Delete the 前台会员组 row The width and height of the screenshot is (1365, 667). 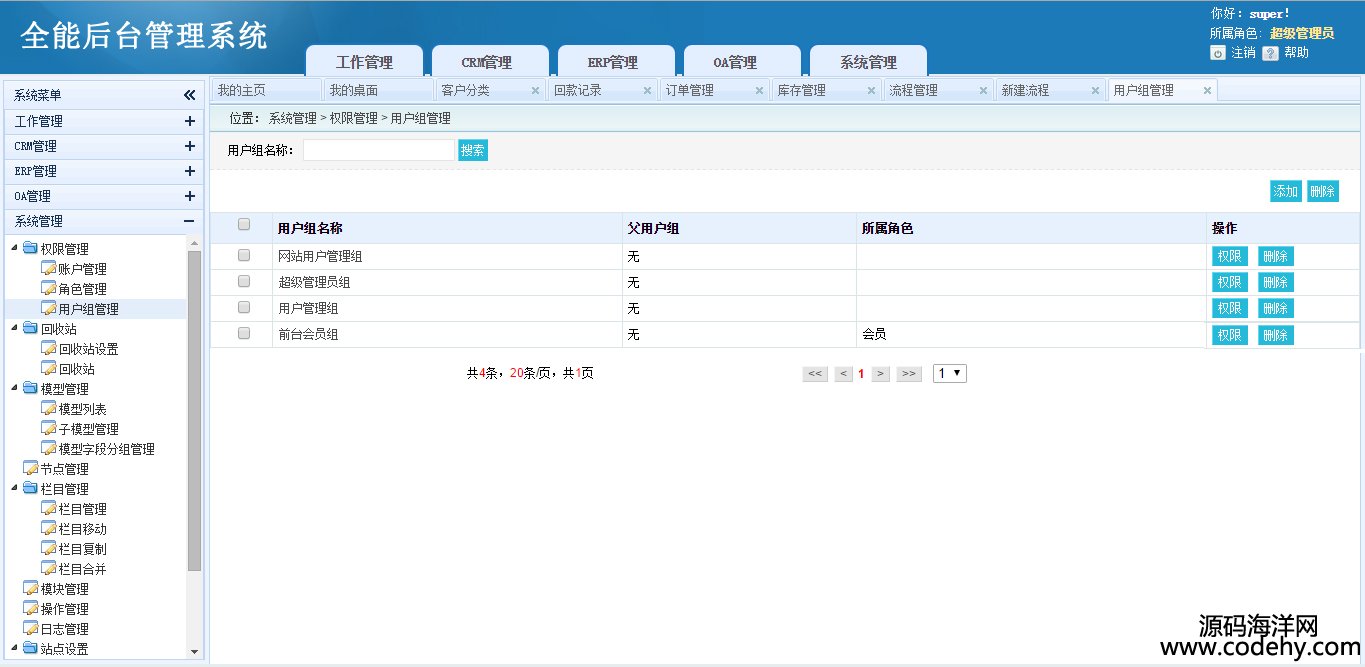click(x=1276, y=335)
